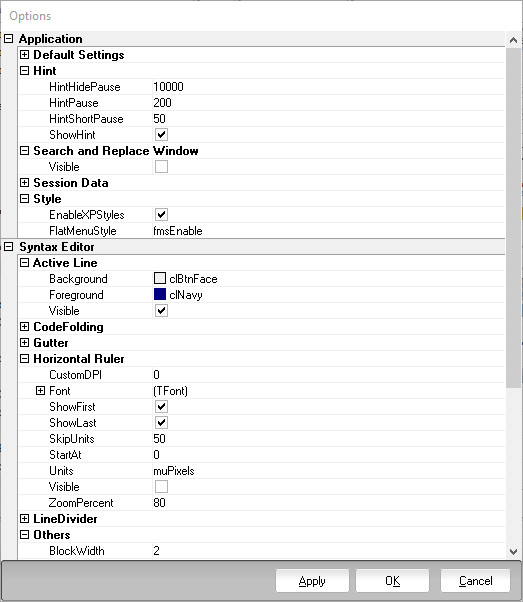Enable Horizontal Ruler Visible checkbox
This screenshot has width=523, height=602.
coord(161,487)
